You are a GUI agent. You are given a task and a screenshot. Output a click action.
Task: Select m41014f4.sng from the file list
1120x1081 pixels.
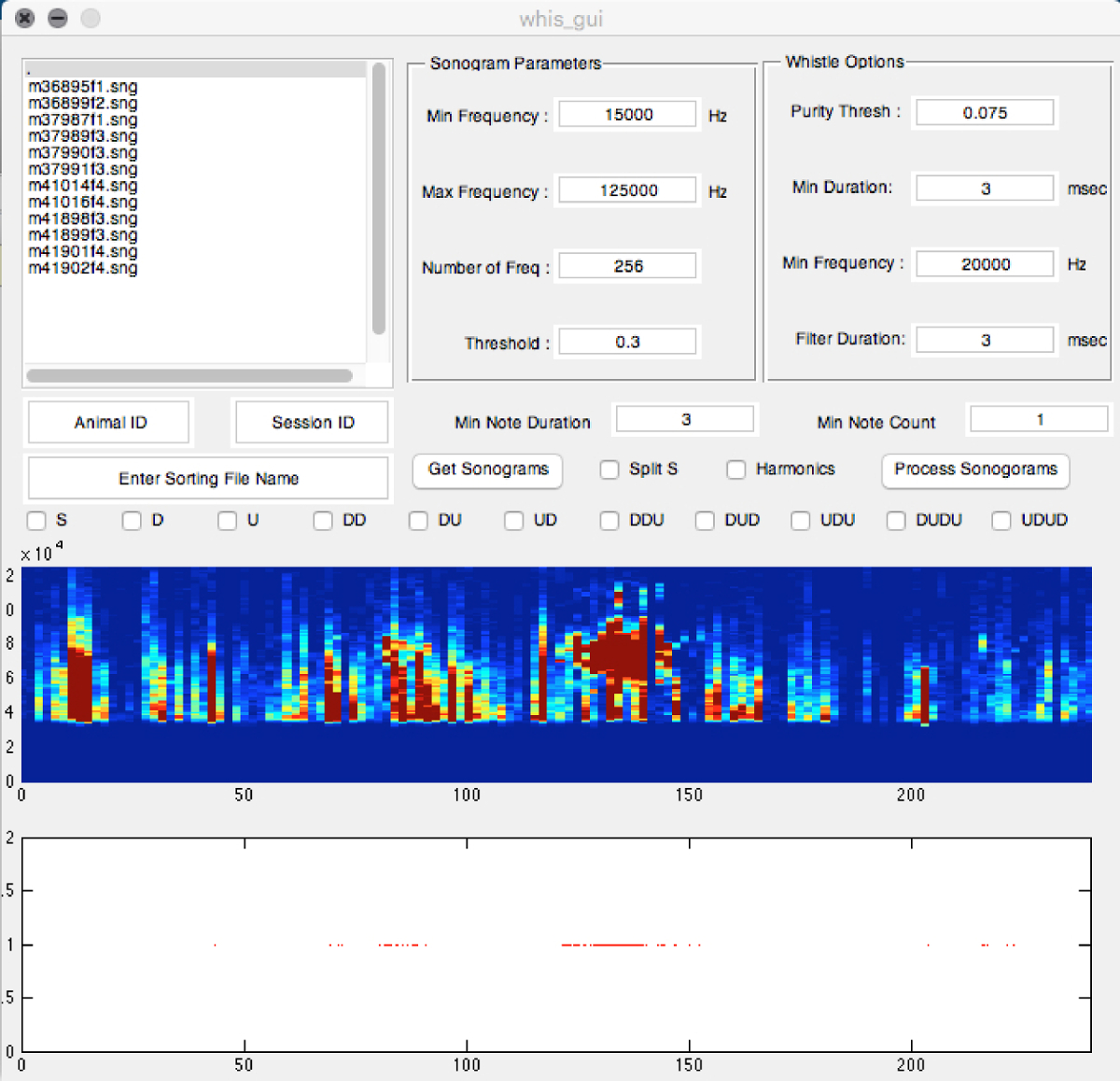(83, 186)
